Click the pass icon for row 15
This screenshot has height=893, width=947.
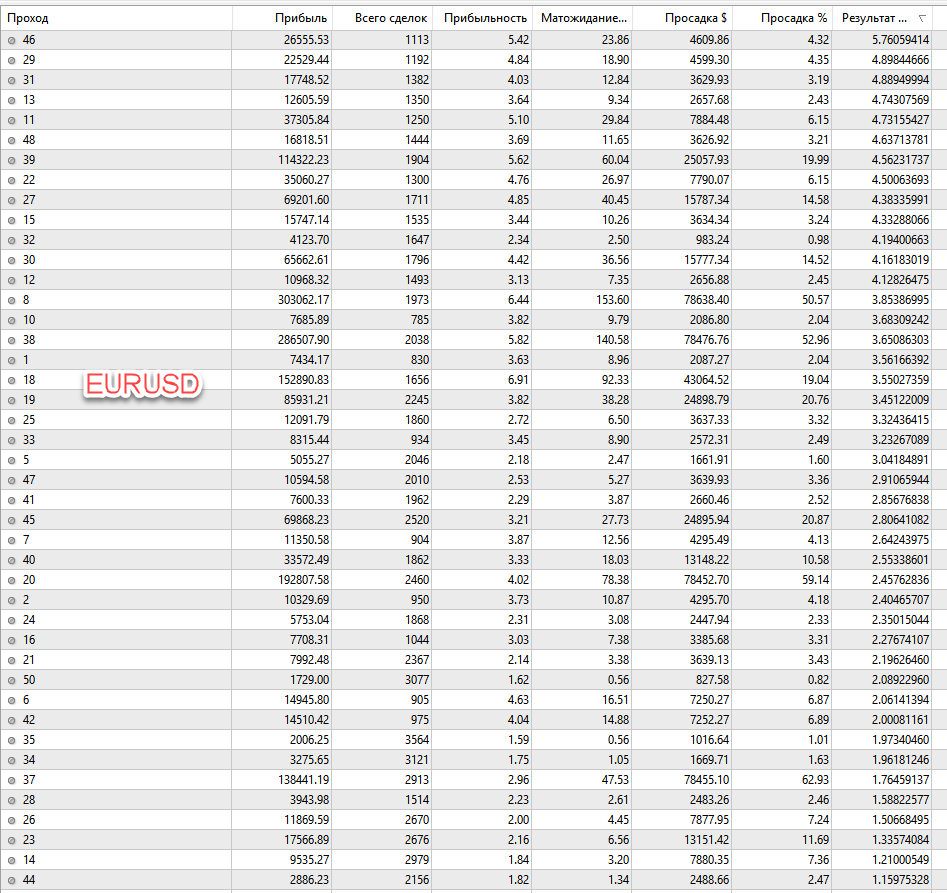click(11, 220)
